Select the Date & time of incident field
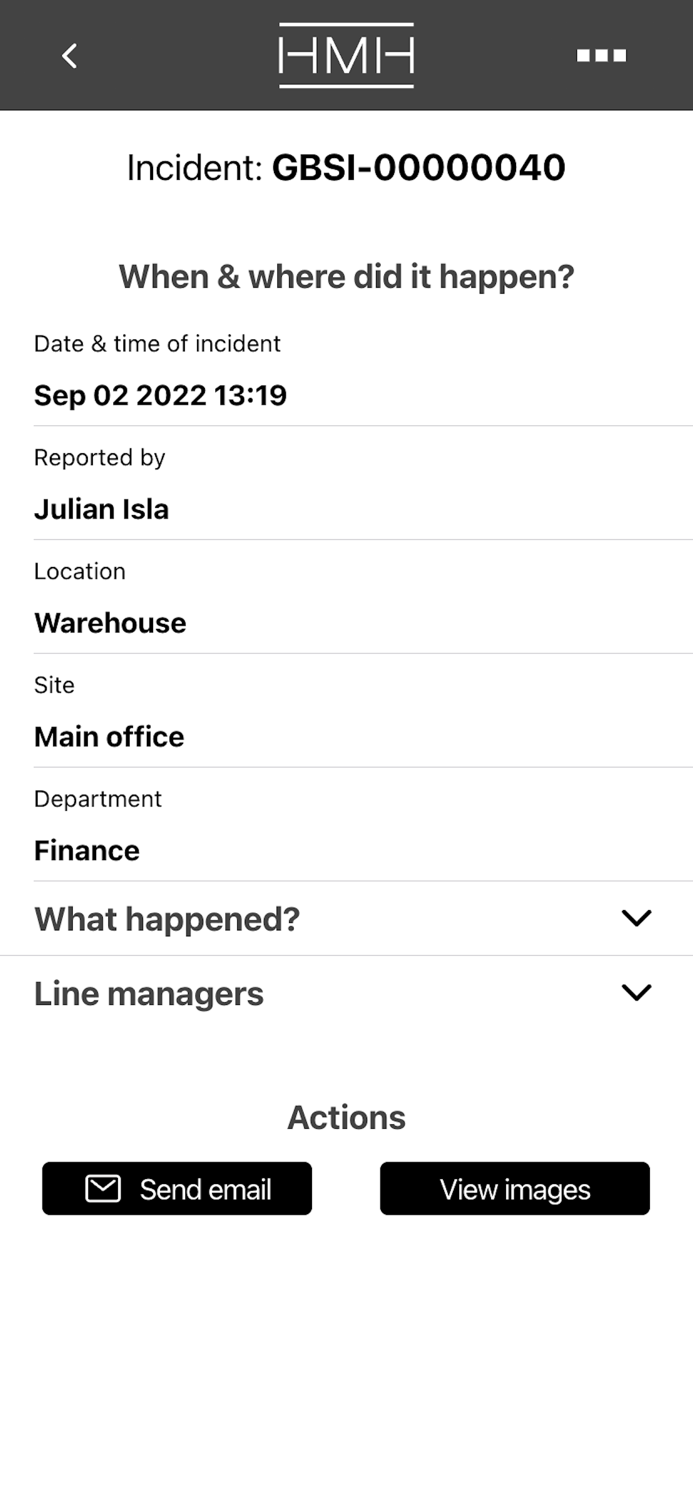 click(x=160, y=395)
